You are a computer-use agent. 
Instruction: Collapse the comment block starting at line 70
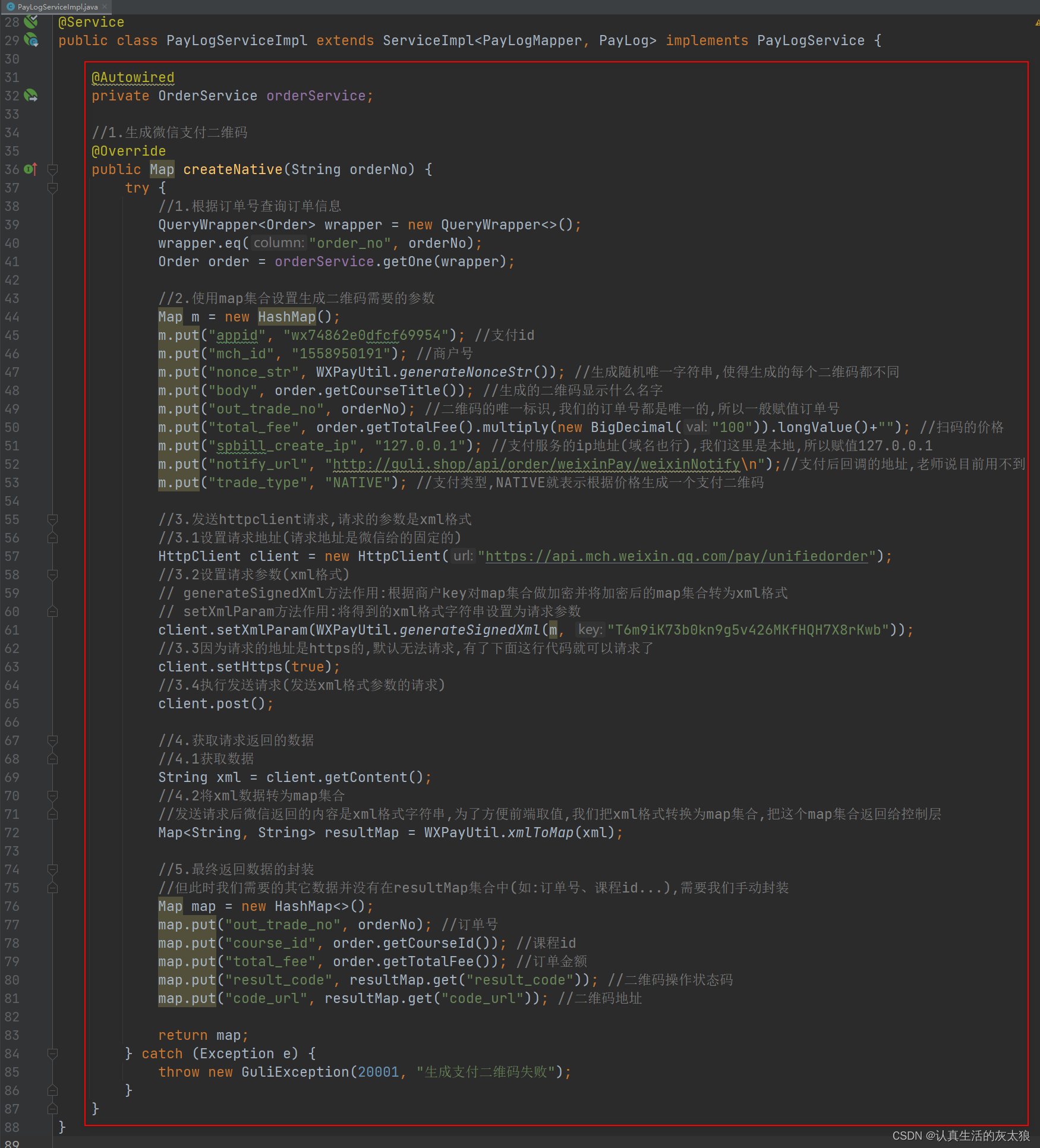pyautogui.click(x=52, y=796)
